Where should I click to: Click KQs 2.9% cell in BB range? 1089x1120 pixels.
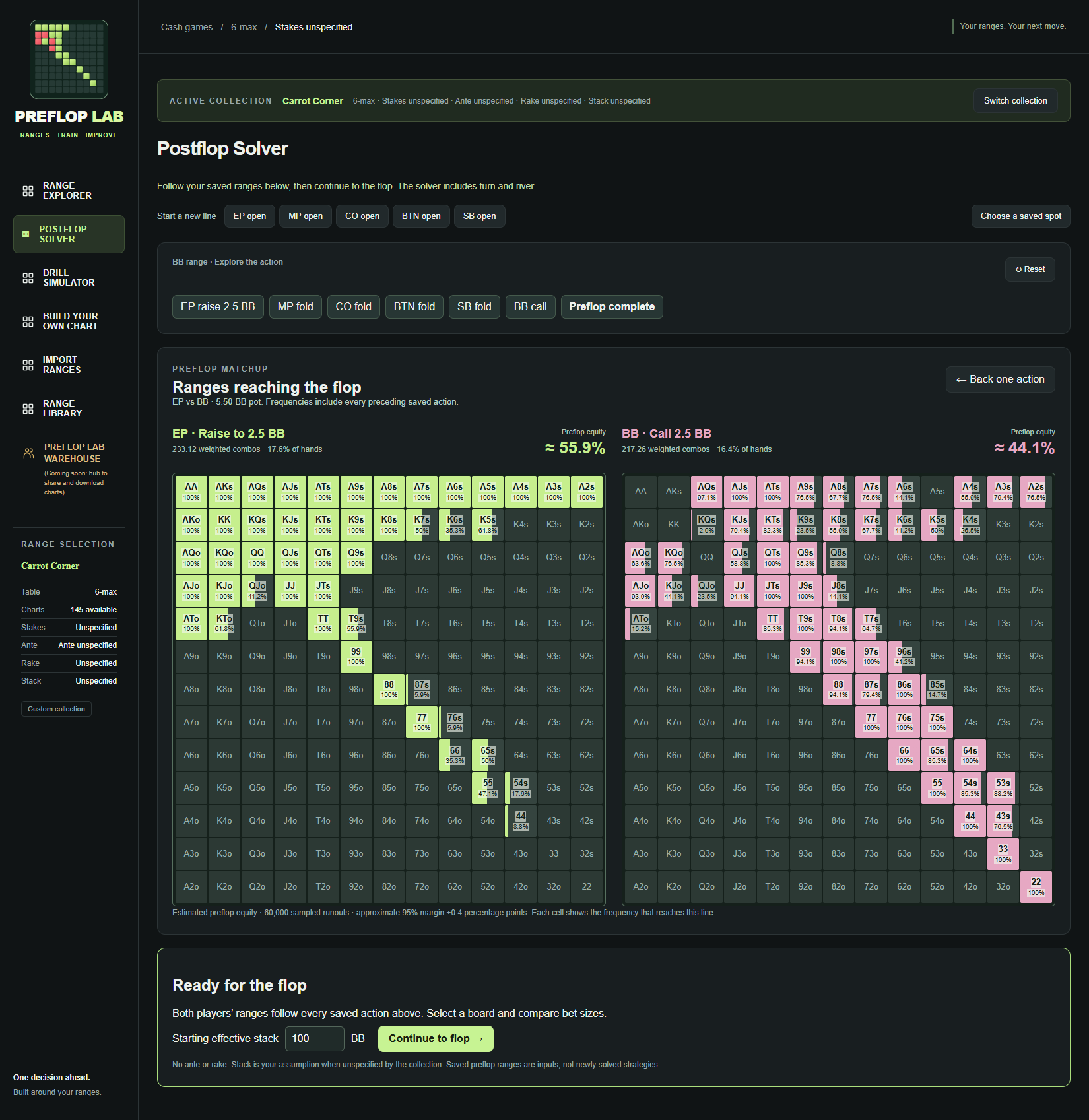[706, 525]
